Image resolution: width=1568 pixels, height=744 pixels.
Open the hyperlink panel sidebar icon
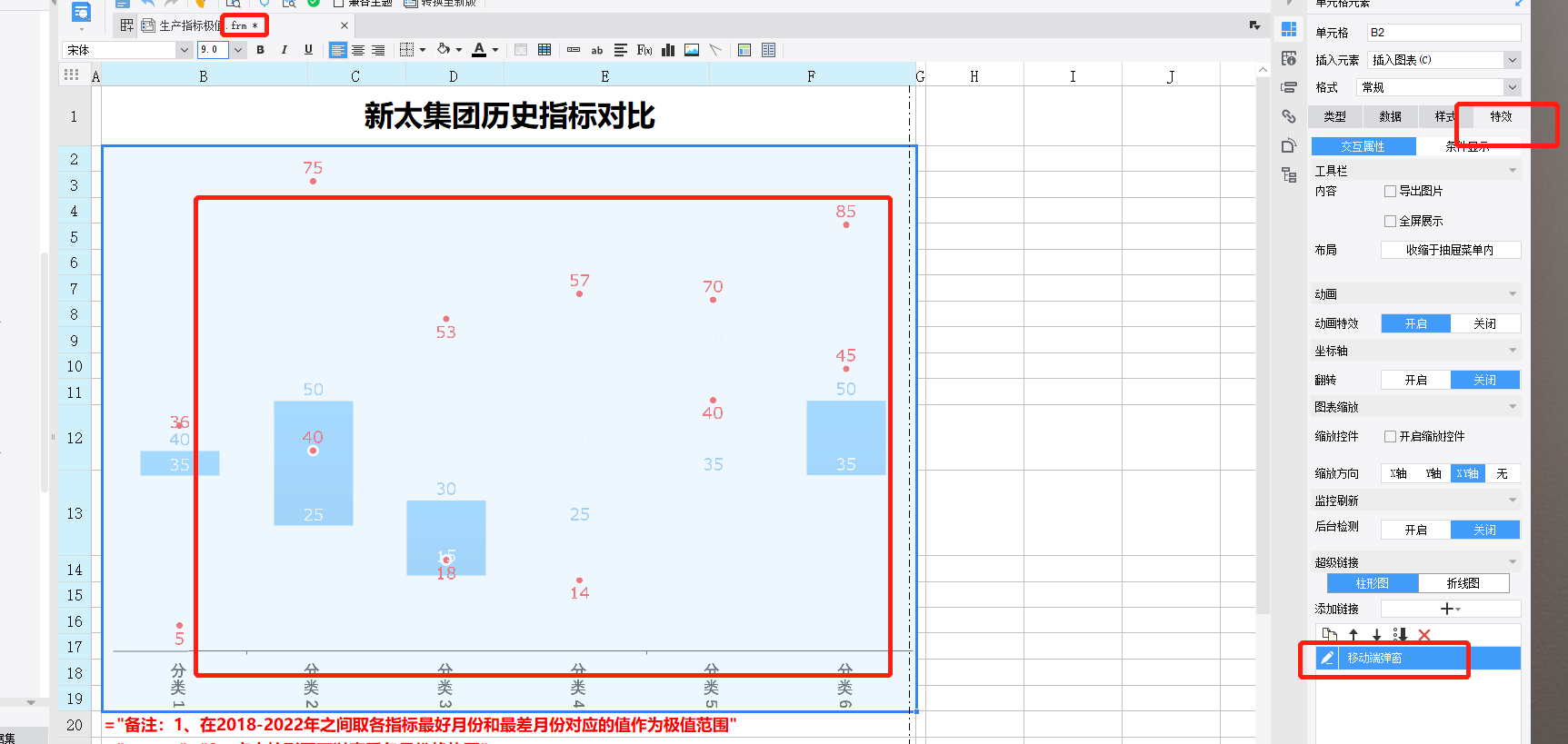click(1289, 116)
